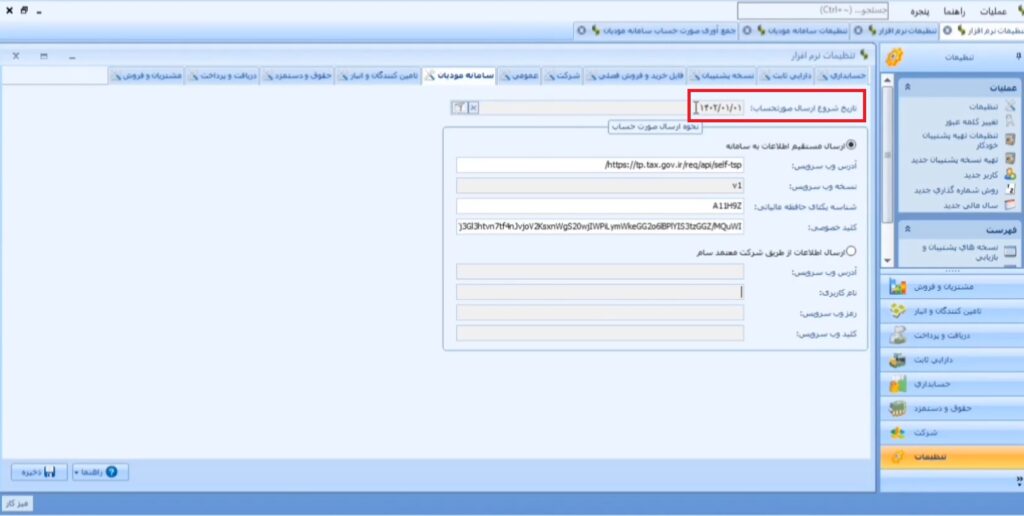This screenshot has width=1024, height=516.
Task: Click the شناسه یکتای حافظه مالیاتی field
Action: 600,206
